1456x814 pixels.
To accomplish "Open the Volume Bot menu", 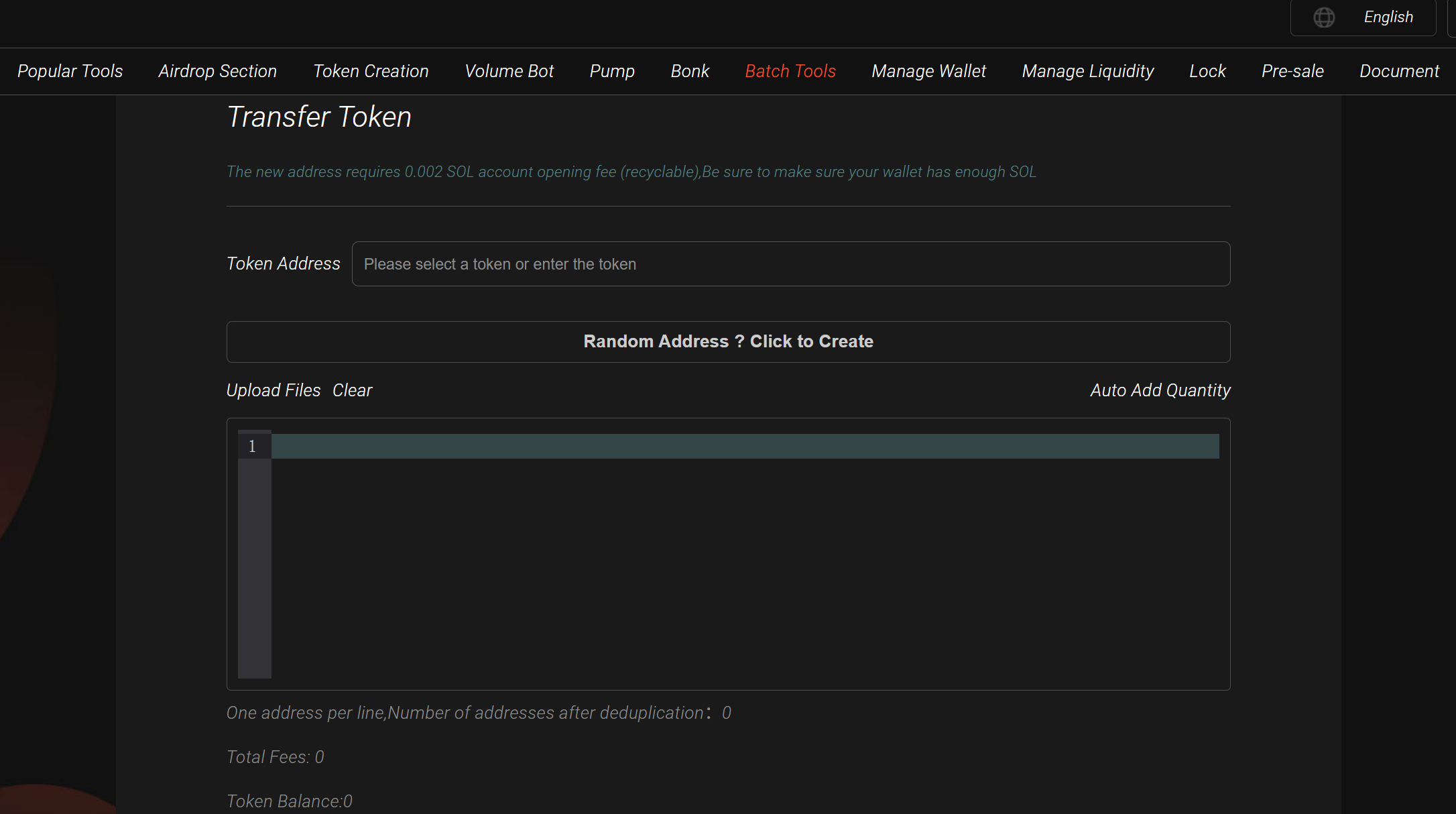I will click(509, 71).
